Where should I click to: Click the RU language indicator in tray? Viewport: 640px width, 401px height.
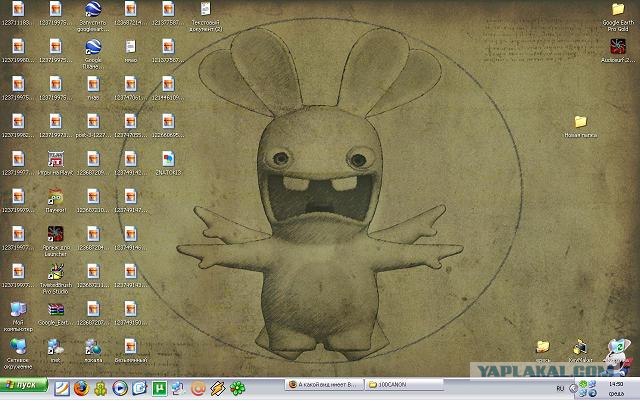click(x=560, y=388)
